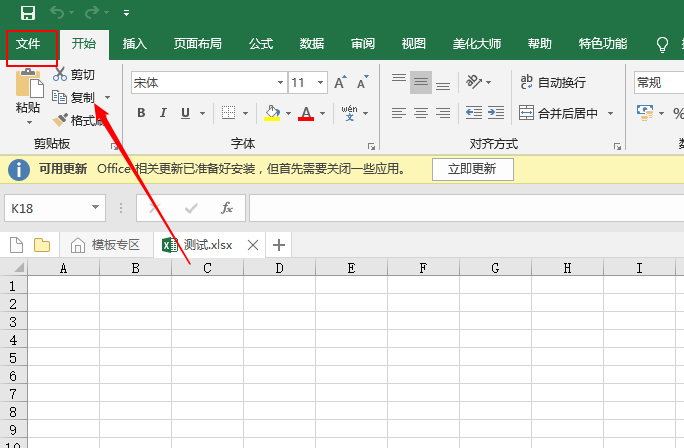The height and width of the screenshot is (448, 684).
Task: Toggle Underline formatting
Action: click(x=185, y=113)
